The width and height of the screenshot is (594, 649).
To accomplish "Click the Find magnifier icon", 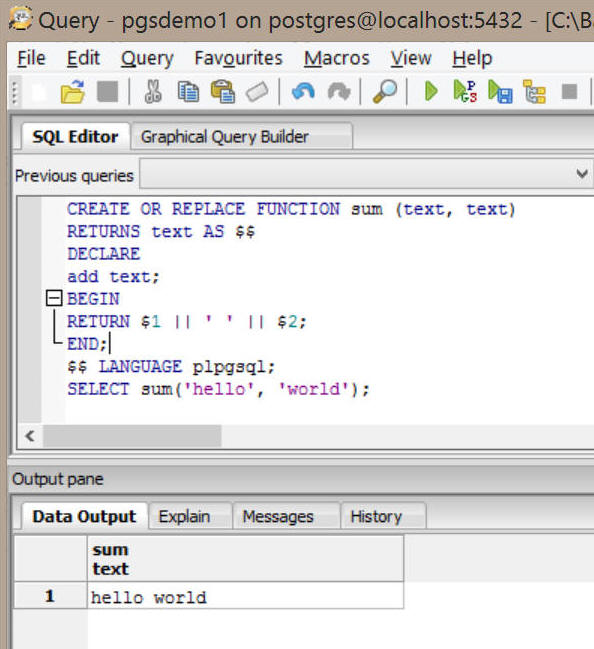I will (x=385, y=91).
